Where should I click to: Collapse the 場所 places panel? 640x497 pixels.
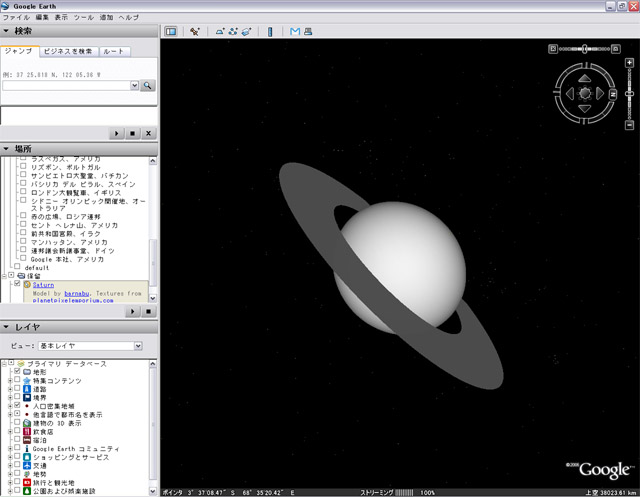[x=6, y=149]
